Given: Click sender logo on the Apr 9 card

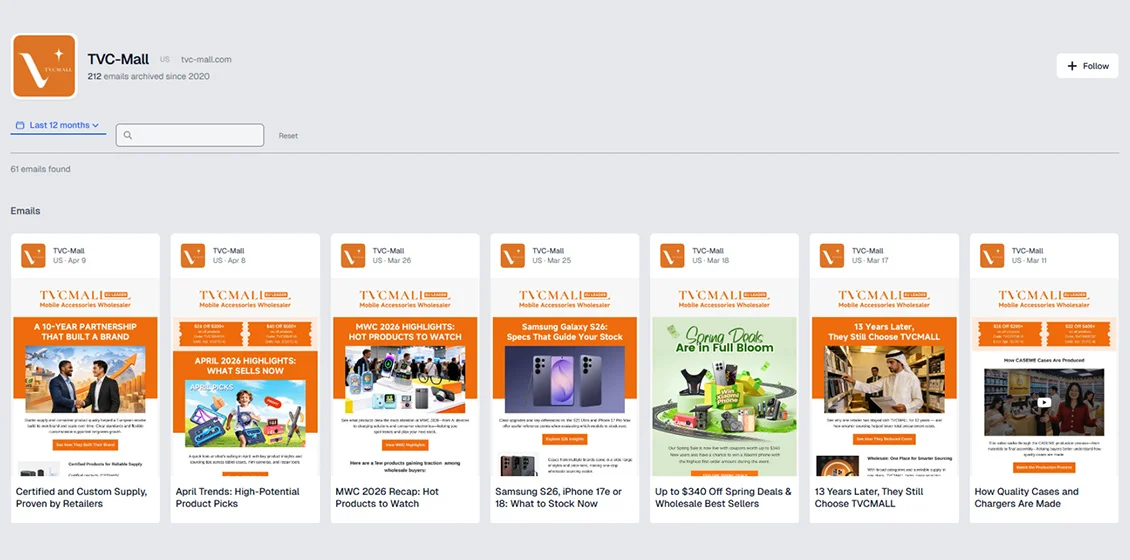Looking at the screenshot, I should pos(33,255).
